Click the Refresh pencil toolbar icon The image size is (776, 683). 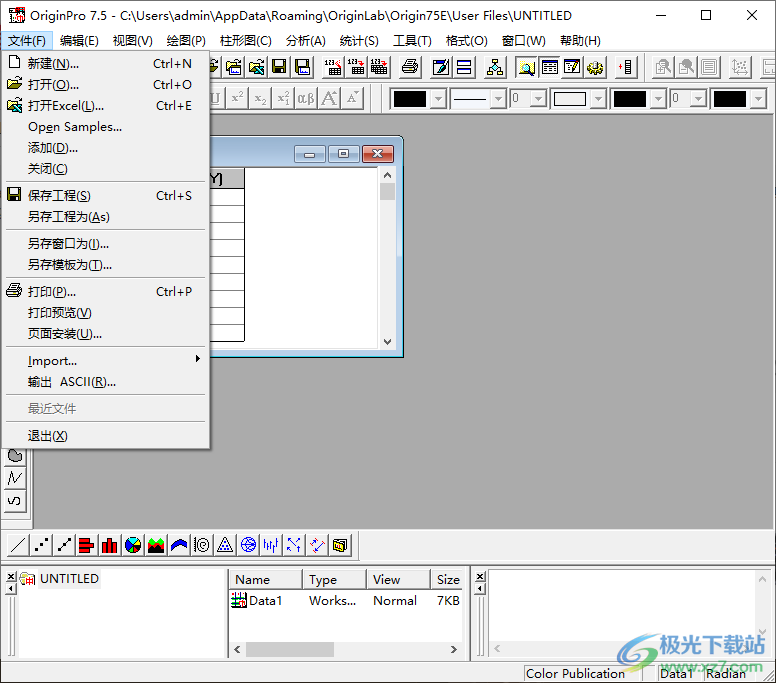point(441,67)
